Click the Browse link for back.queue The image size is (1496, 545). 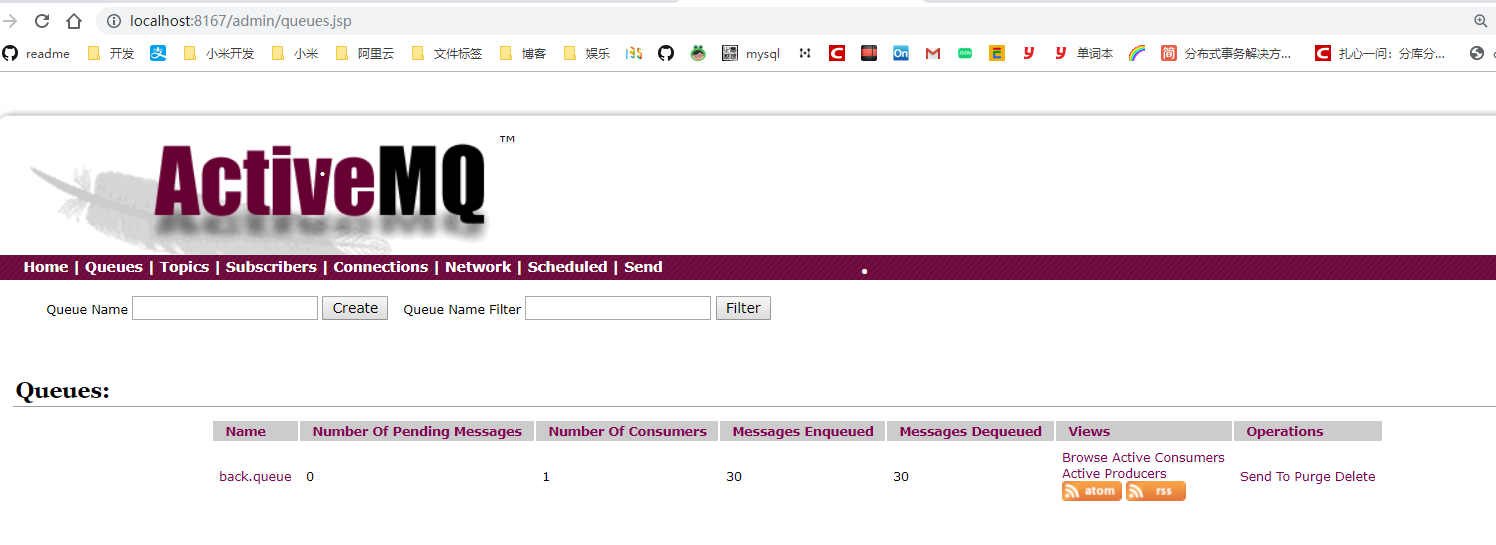(1085, 458)
